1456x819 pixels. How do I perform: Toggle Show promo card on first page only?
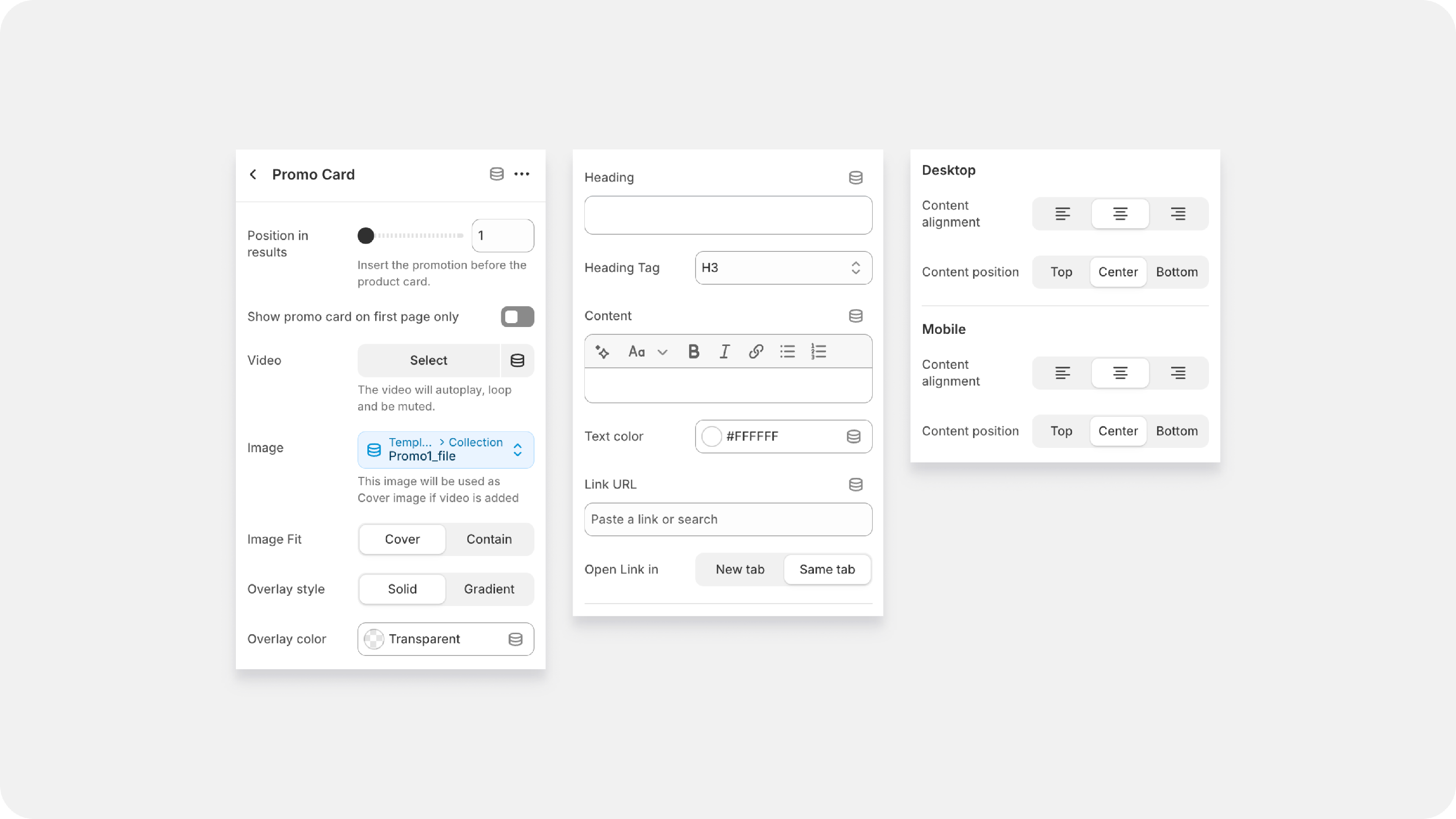516,316
